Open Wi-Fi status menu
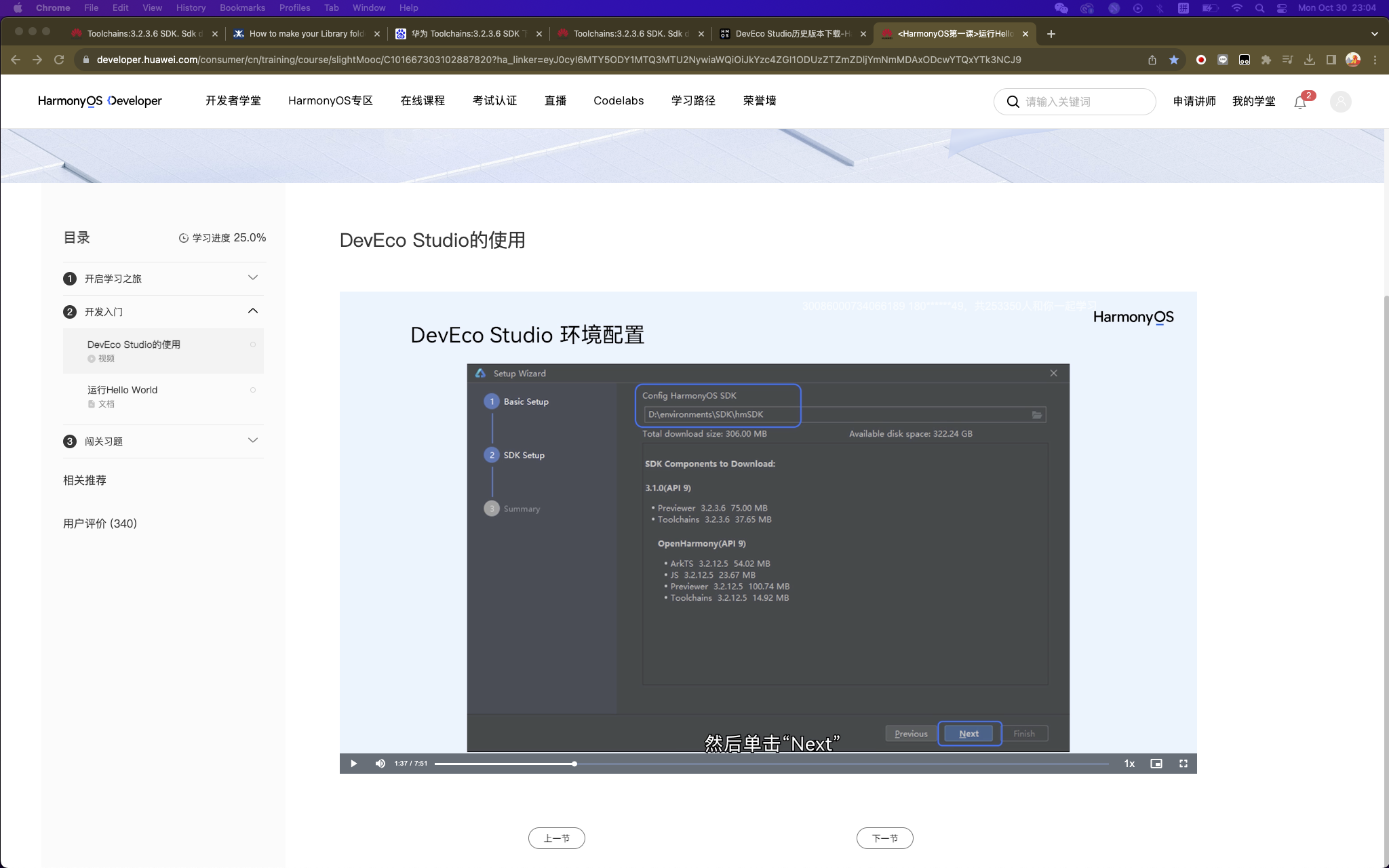Viewport: 1389px width, 868px height. click(1237, 7)
